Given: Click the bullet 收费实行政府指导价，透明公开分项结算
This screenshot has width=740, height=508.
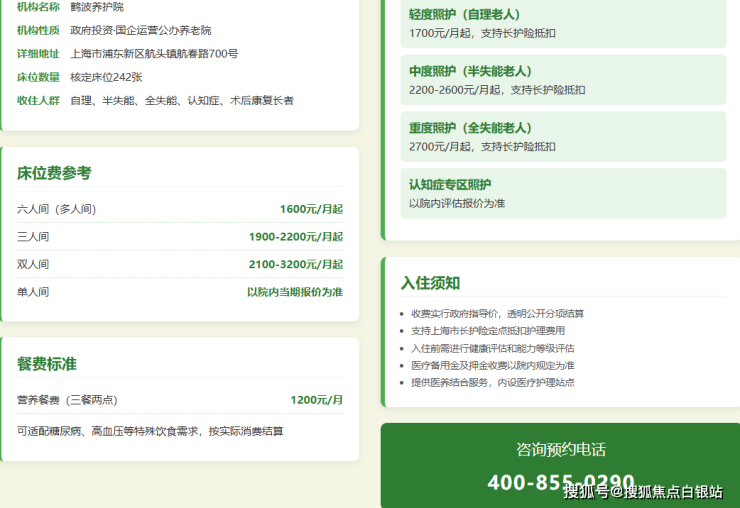Looking at the screenshot, I should coord(497,313).
